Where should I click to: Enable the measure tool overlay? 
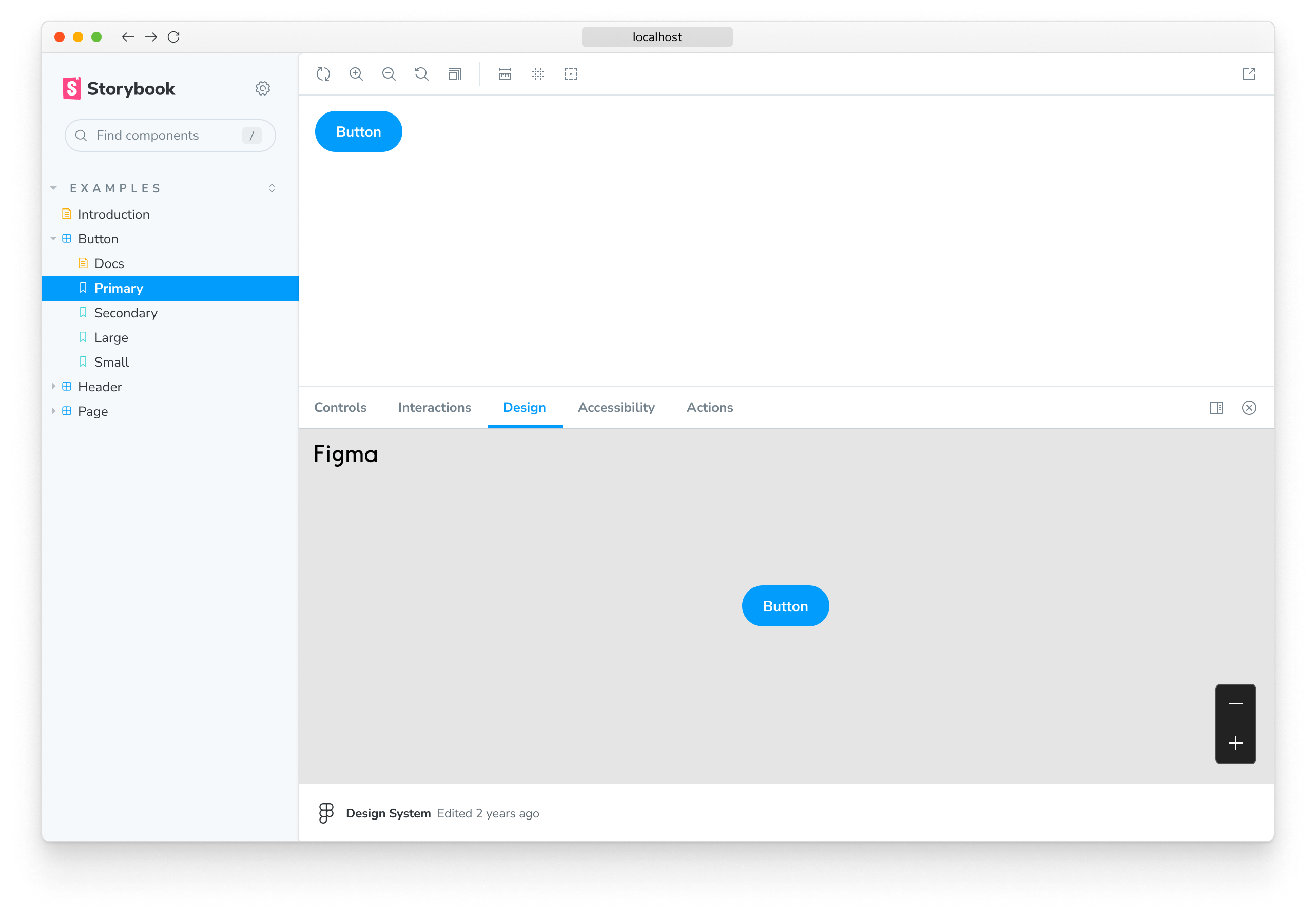coord(505,74)
